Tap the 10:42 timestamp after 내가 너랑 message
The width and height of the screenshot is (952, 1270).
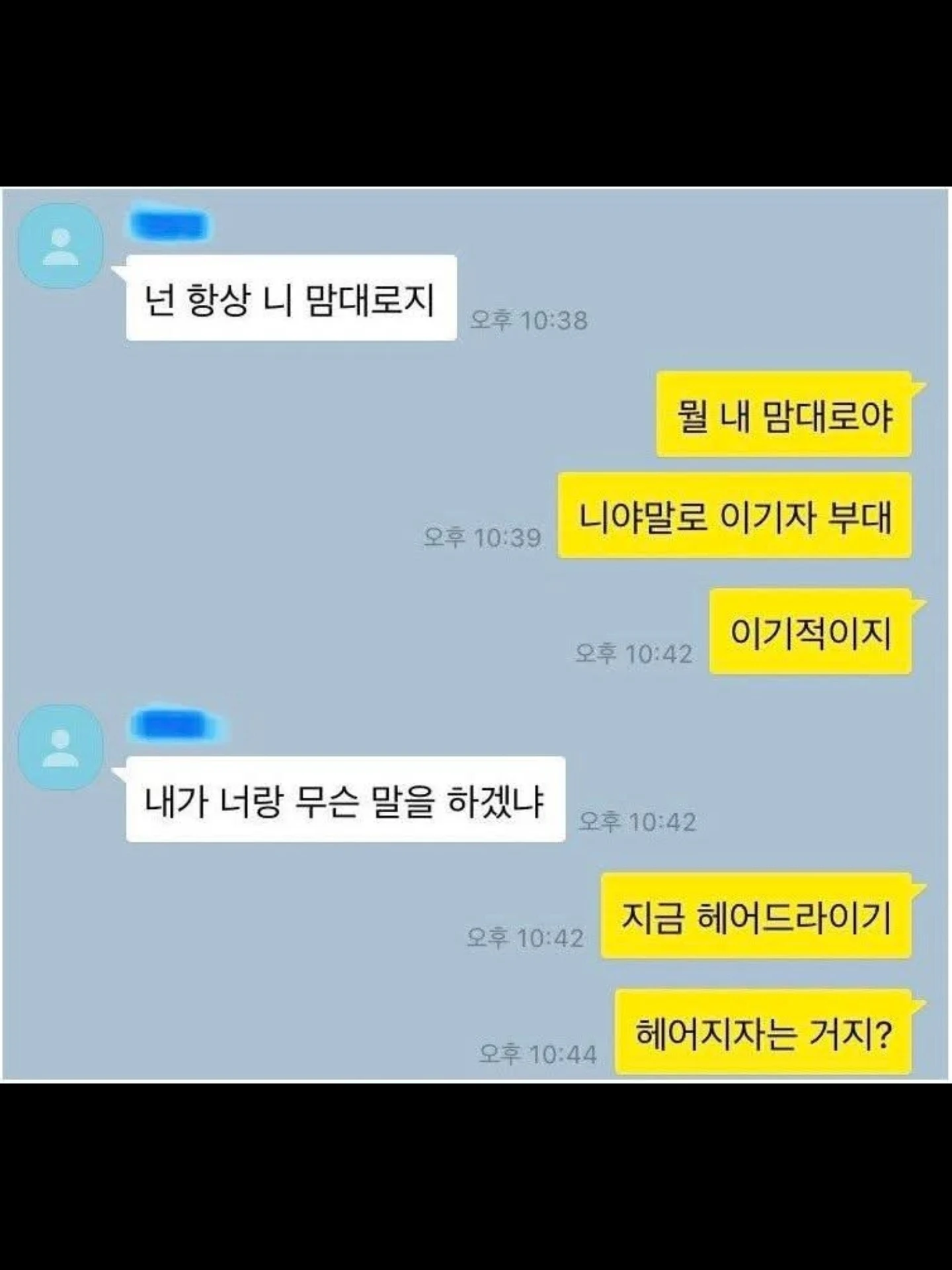tap(638, 822)
